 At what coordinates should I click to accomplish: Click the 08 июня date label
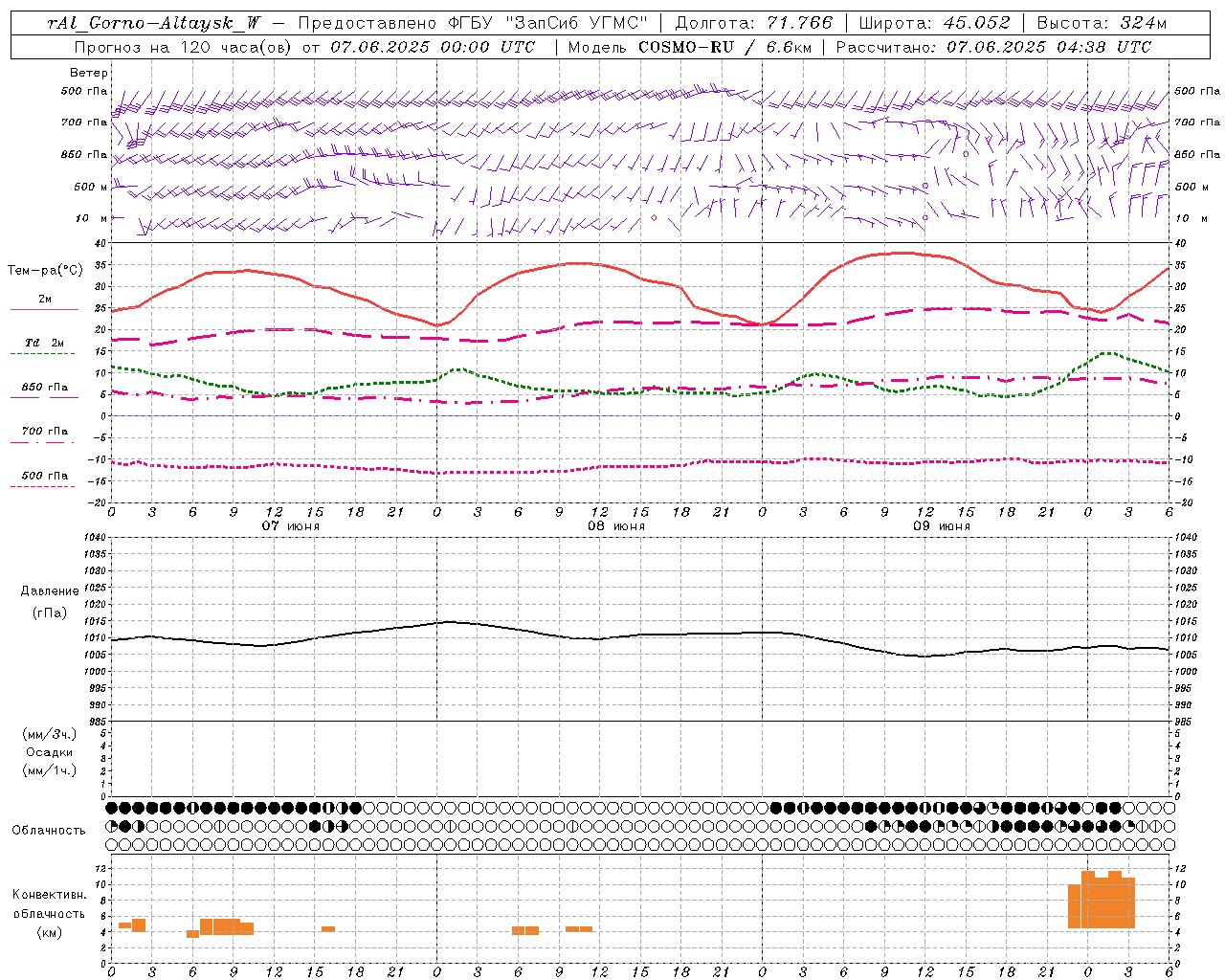click(x=616, y=526)
